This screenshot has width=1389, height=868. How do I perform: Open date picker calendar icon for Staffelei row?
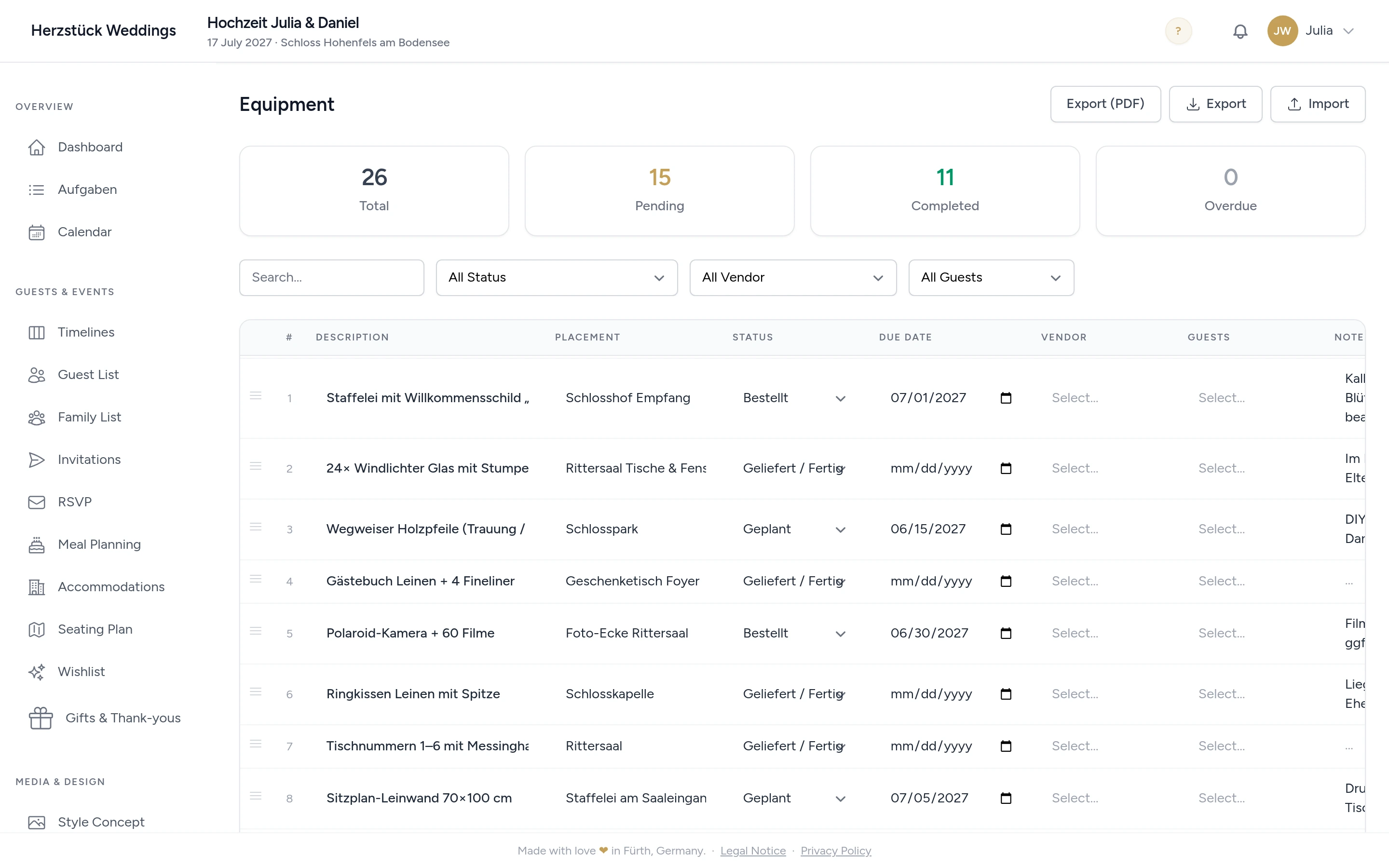[1006, 398]
